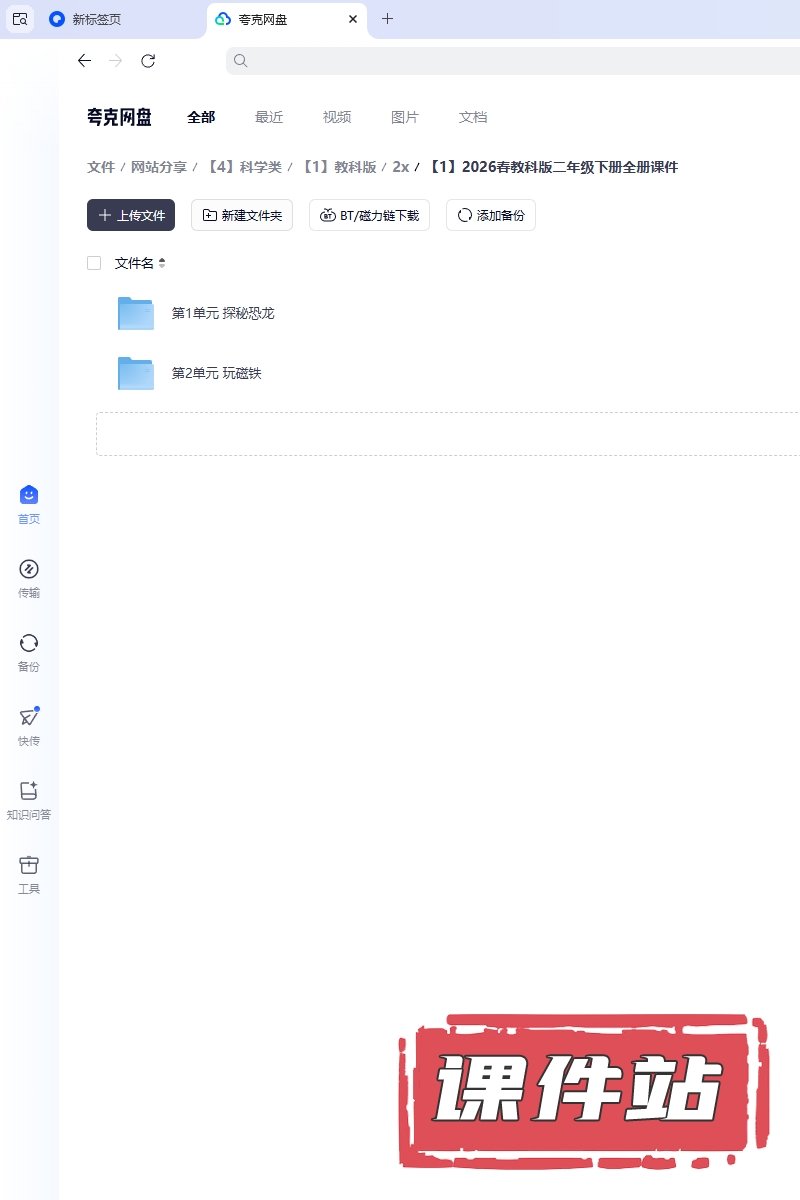Open the 备份 backup sidebar icon
This screenshot has height=1200, width=800.
point(29,644)
